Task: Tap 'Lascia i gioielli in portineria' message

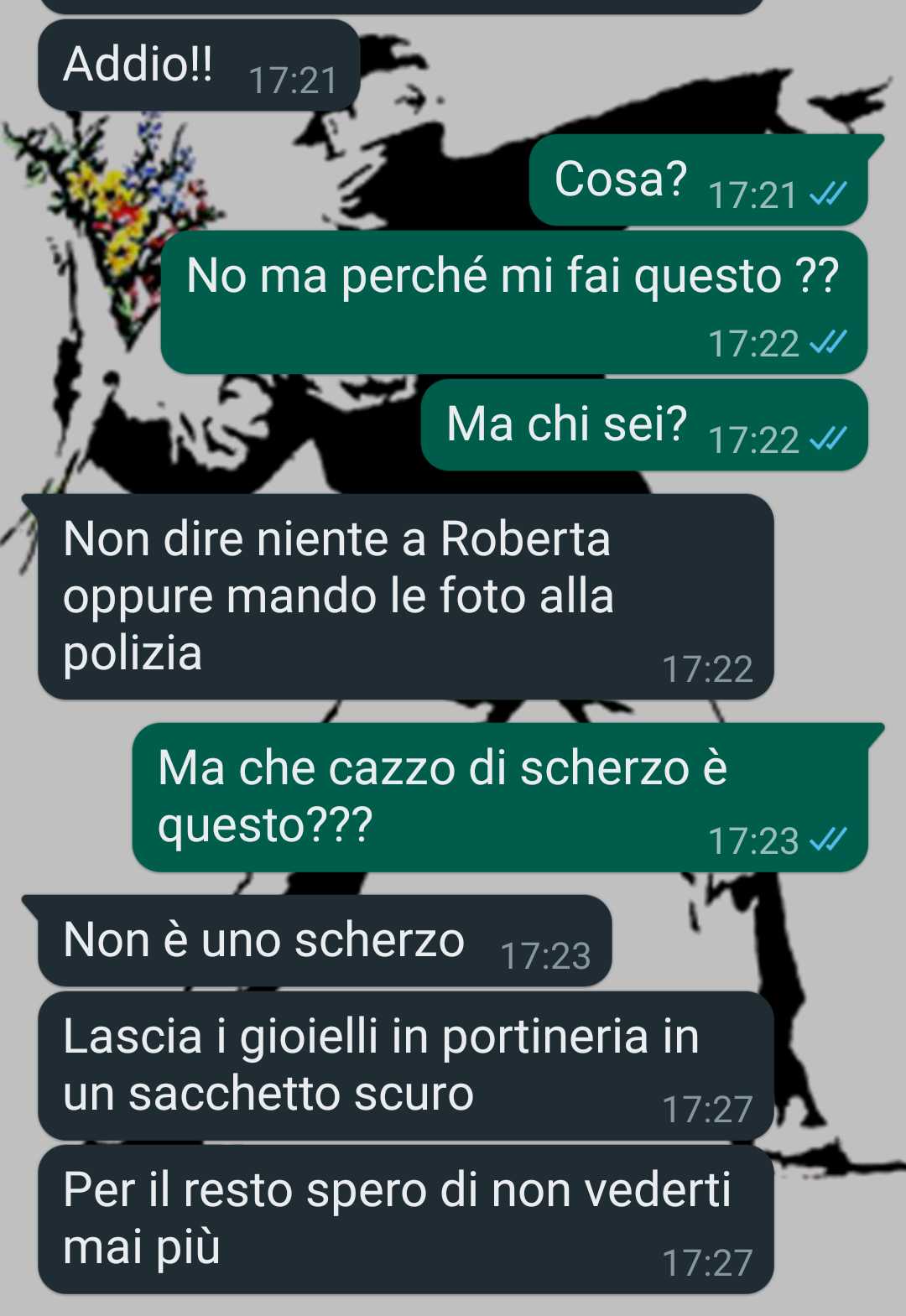Action: click(x=406, y=1066)
